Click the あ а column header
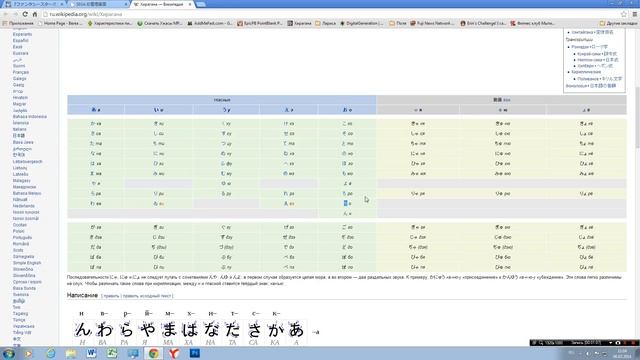The height and width of the screenshot is (360, 640). (x=96, y=110)
